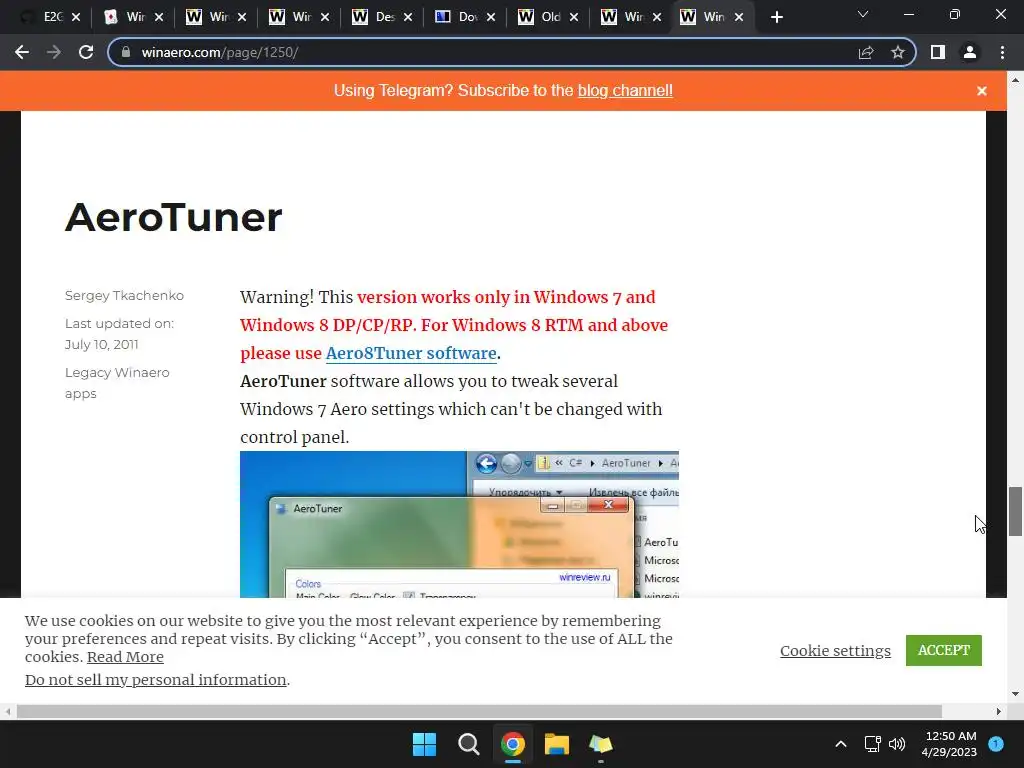Click the horizontal scrollbar right arrow
The image size is (1024, 768).
point(999,711)
